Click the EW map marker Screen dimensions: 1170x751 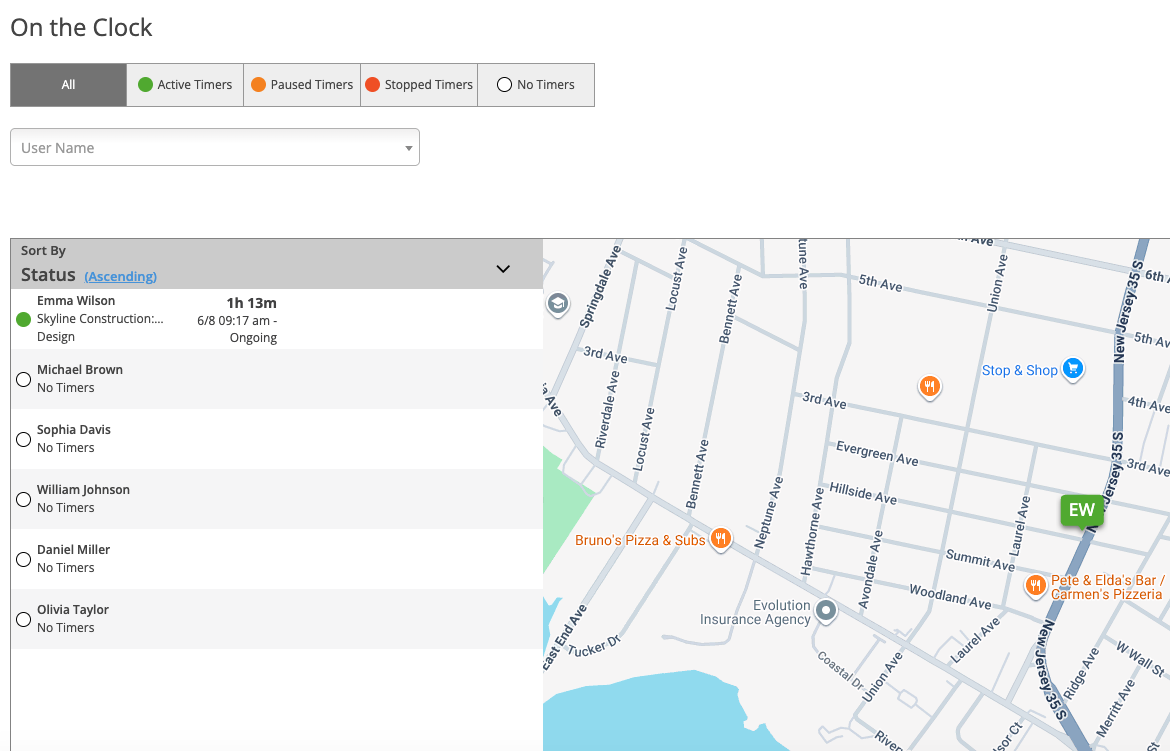pyautogui.click(x=1082, y=511)
